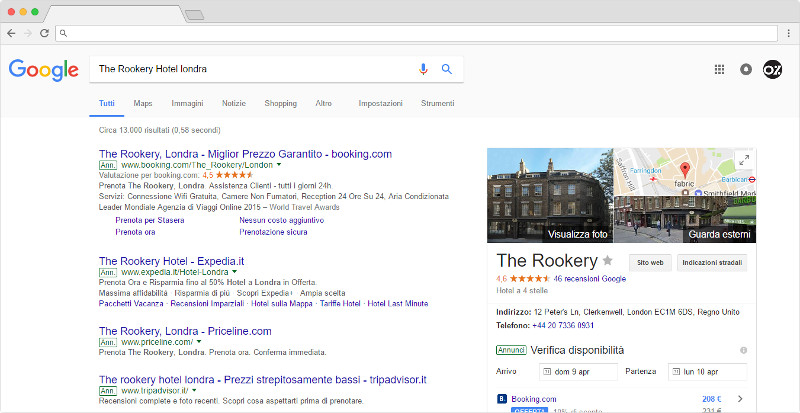This screenshot has width=800, height=413.
Task: Switch to the Shopping tab
Action: pyautogui.click(x=281, y=104)
